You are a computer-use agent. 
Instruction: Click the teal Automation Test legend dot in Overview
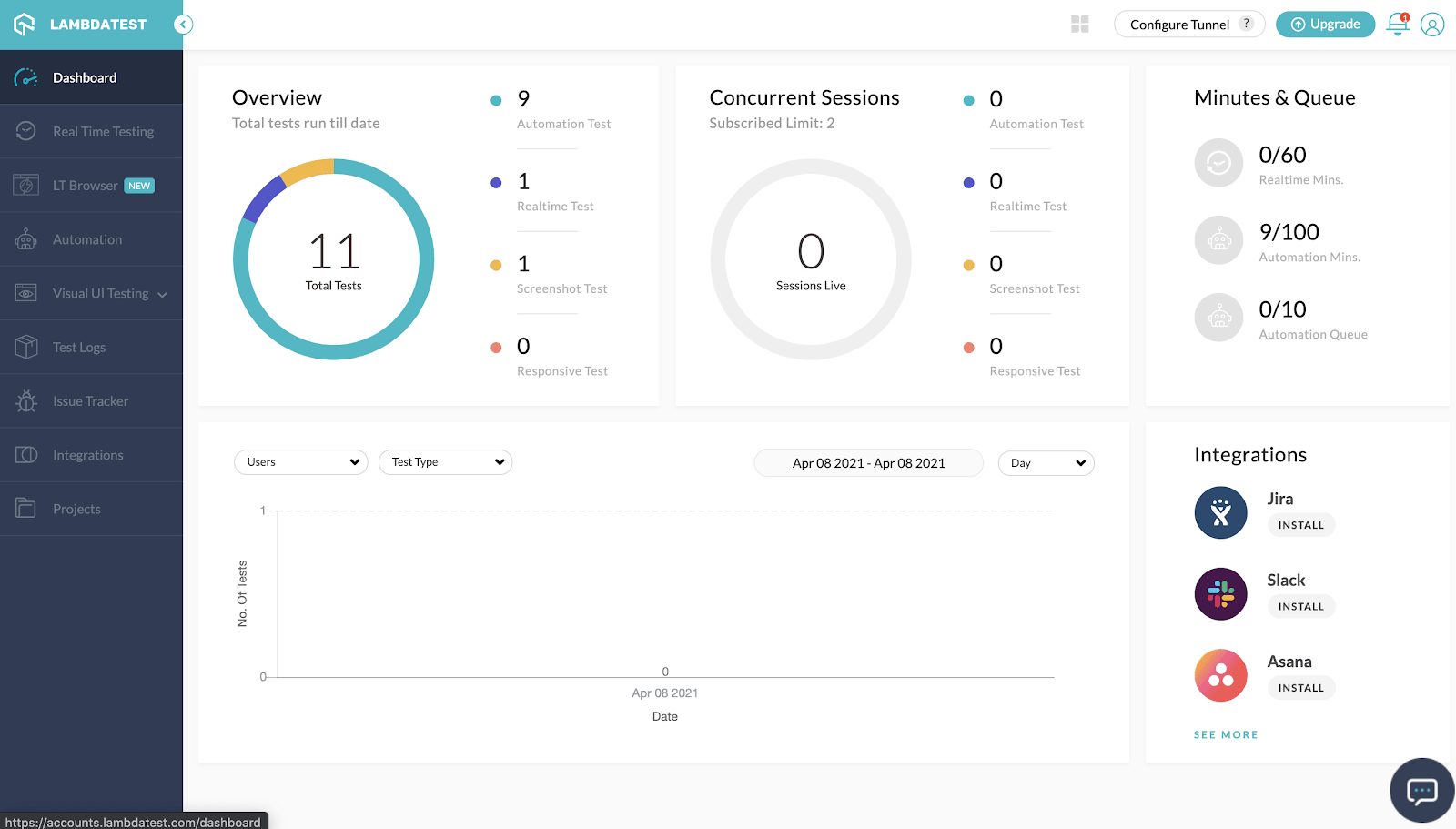click(x=496, y=100)
